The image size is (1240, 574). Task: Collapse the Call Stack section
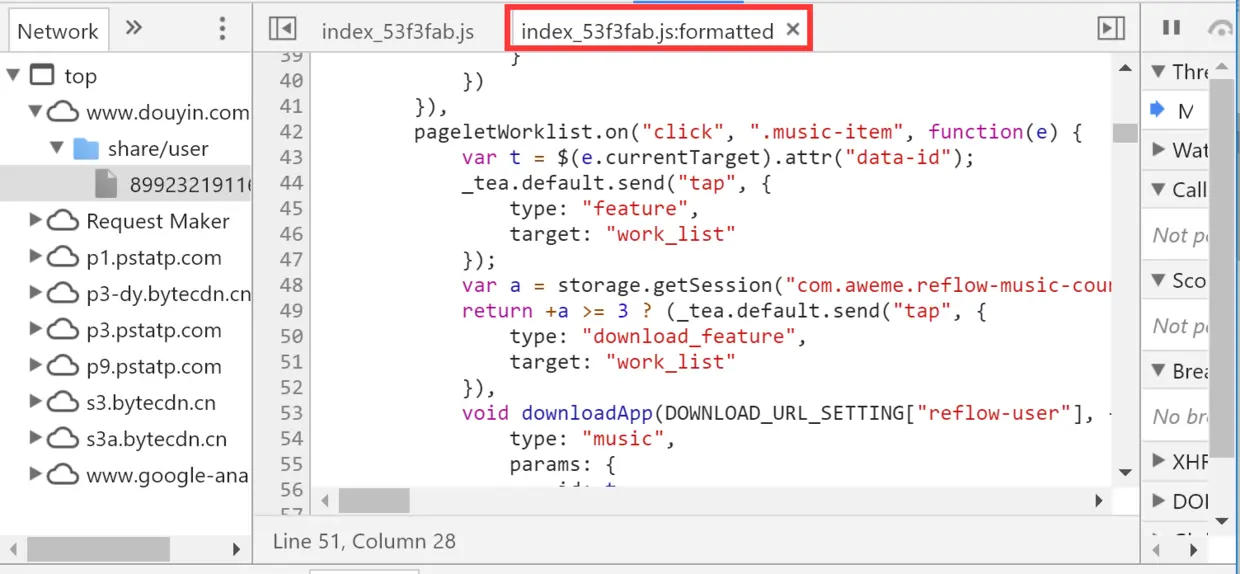point(1159,190)
